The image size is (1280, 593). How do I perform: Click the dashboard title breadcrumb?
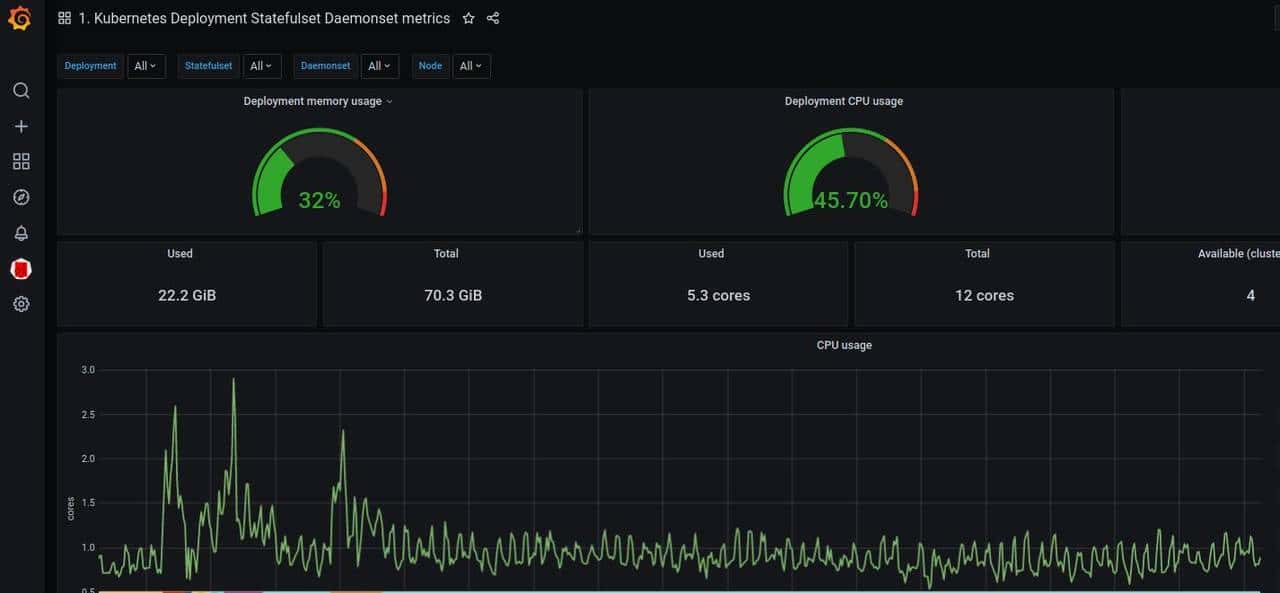click(264, 18)
